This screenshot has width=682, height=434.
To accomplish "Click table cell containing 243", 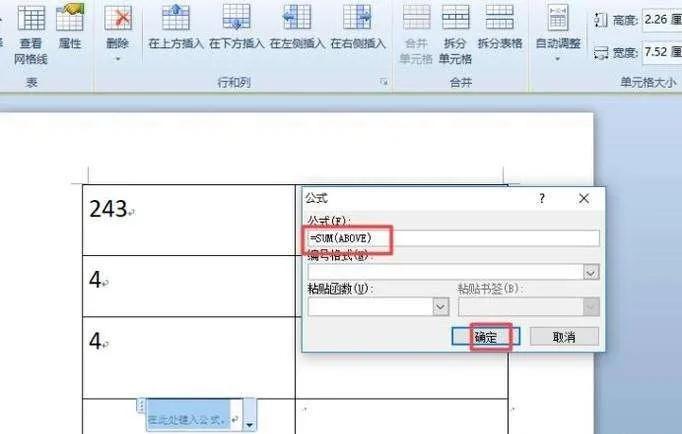I will pos(189,220).
